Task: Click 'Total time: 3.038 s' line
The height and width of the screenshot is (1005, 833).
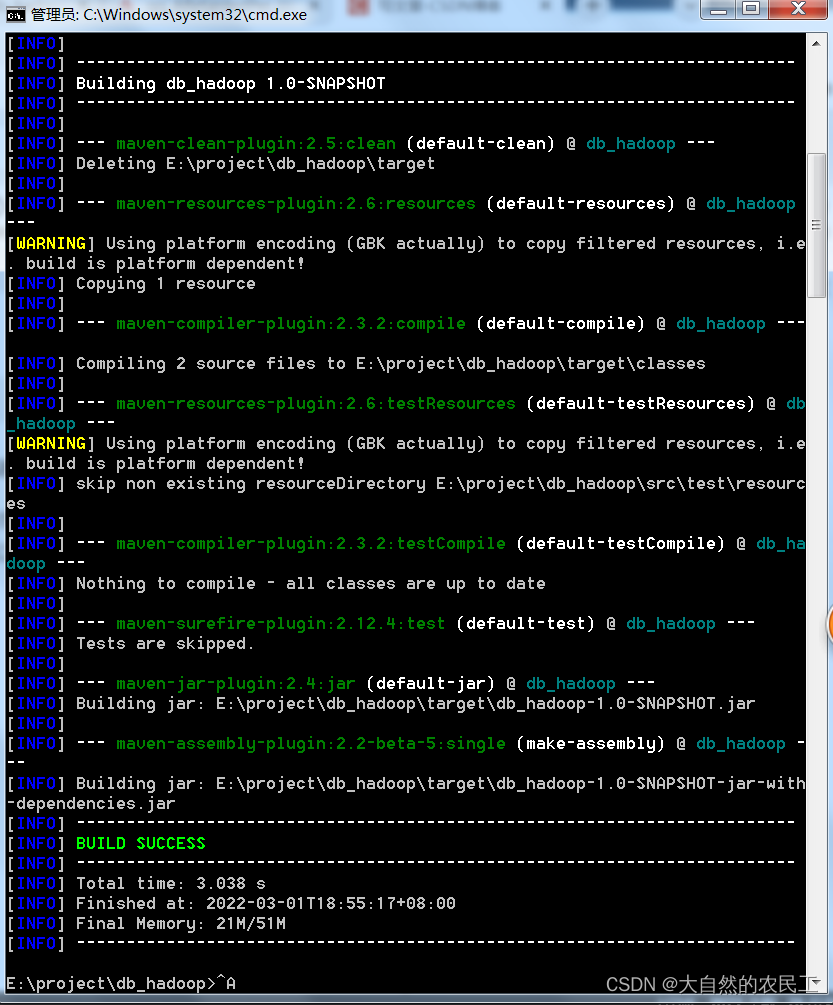Action: tap(171, 884)
